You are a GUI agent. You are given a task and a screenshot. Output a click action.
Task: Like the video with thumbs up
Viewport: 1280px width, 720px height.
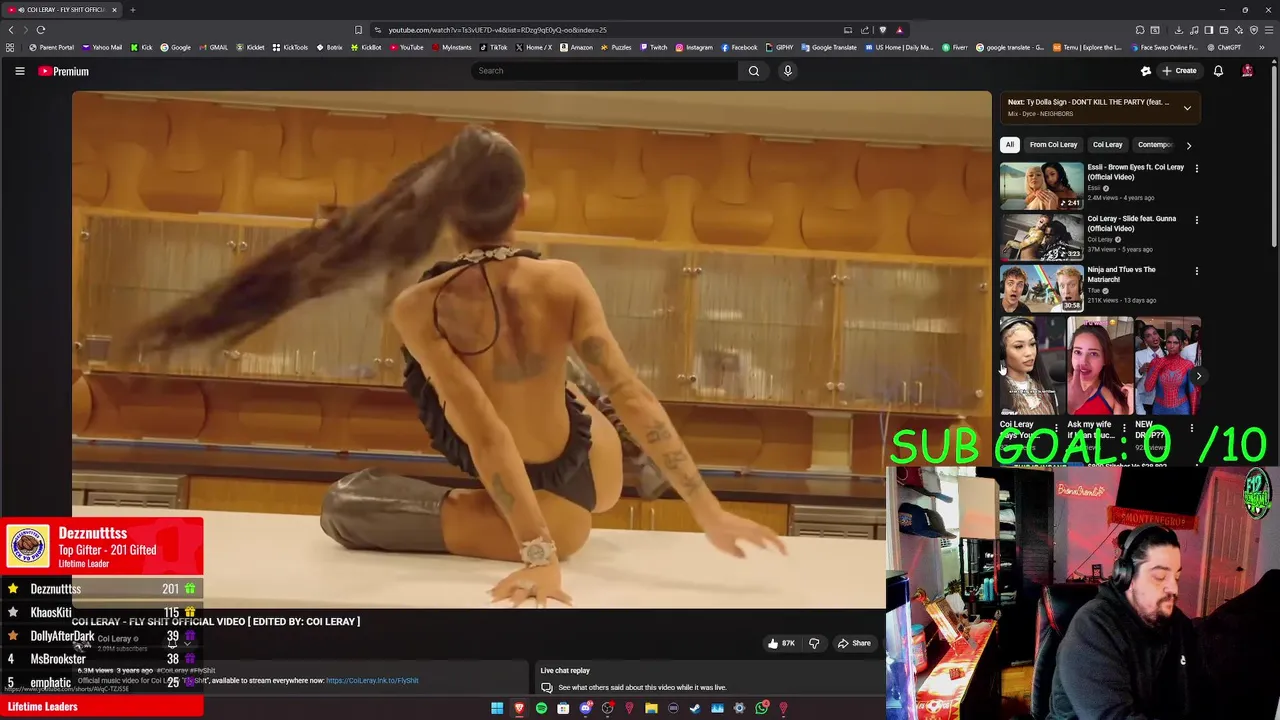[781, 643]
